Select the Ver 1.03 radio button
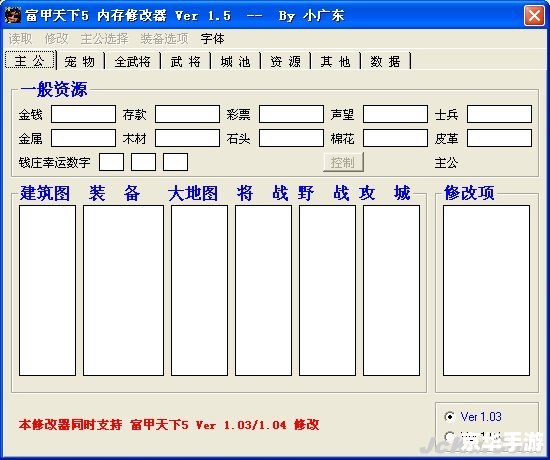 (x=449, y=416)
